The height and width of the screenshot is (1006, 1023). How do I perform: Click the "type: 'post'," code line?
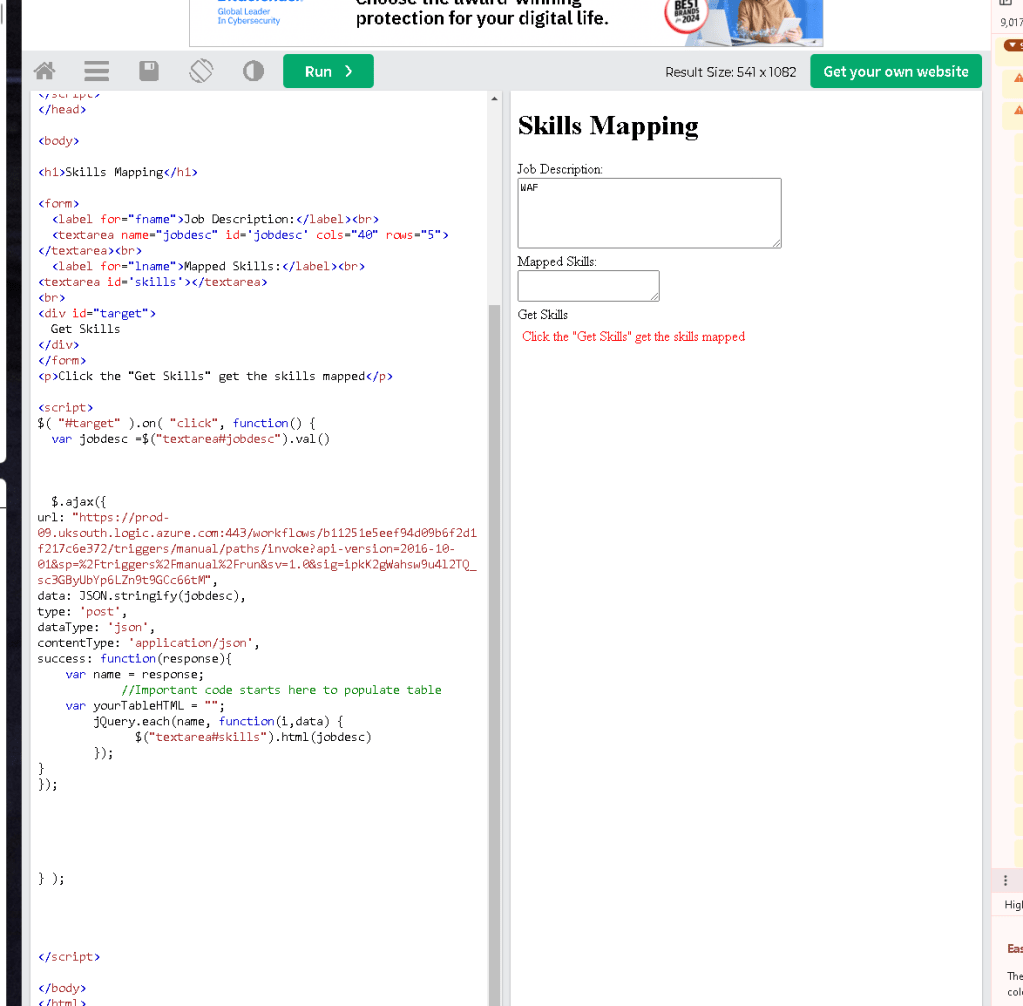82,611
